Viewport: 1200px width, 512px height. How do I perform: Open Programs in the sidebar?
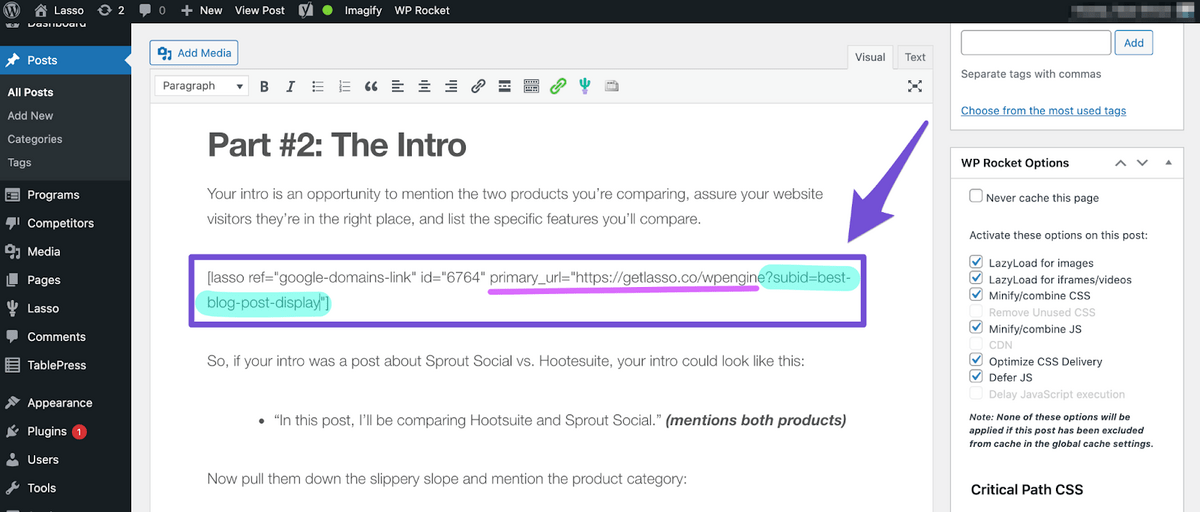pyautogui.click(x=65, y=195)
